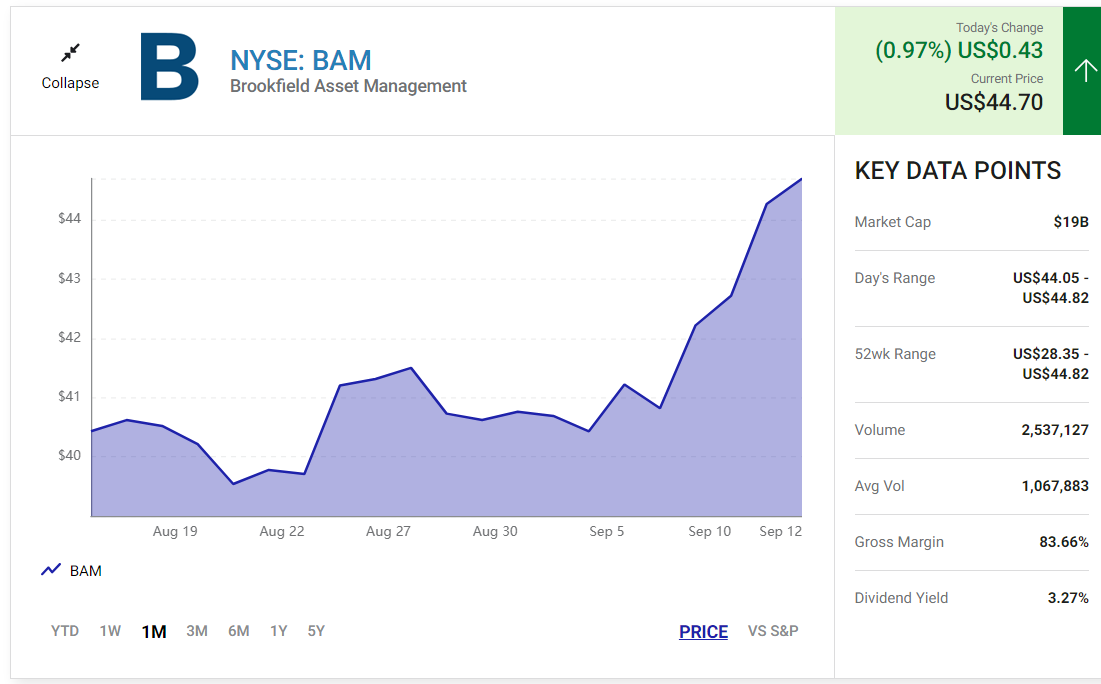
Task: Click the Gross Margin label
Action: click(899, 542)
